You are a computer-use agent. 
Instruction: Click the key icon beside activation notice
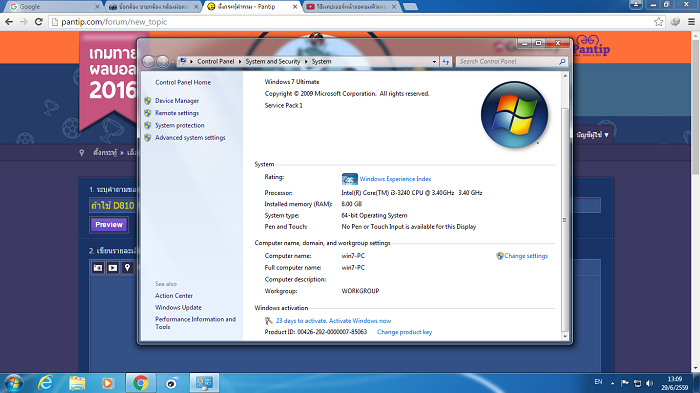click(269, 321)
